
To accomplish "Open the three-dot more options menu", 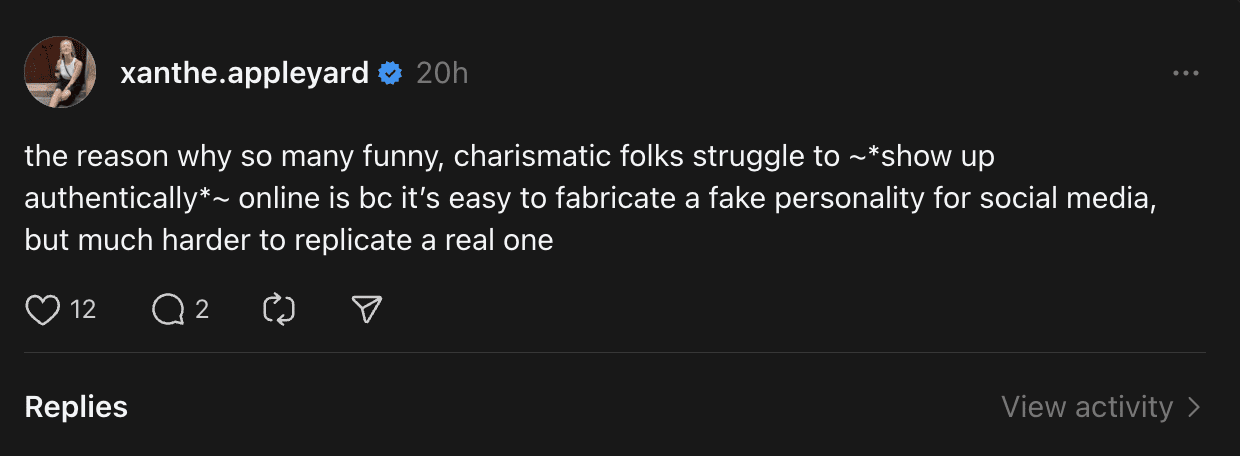I will [1185, 73].
